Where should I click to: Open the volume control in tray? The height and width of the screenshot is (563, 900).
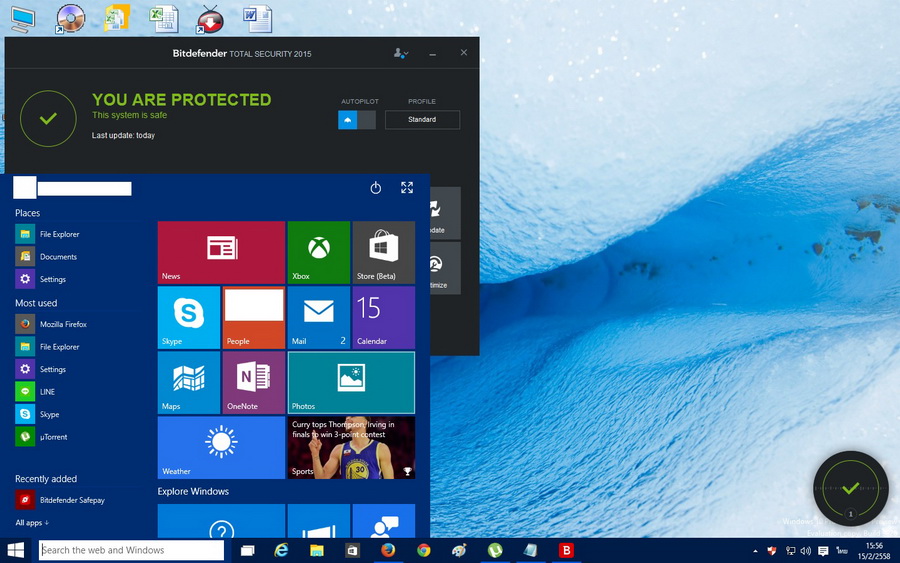pyautogui.click(x=805, y=551)
